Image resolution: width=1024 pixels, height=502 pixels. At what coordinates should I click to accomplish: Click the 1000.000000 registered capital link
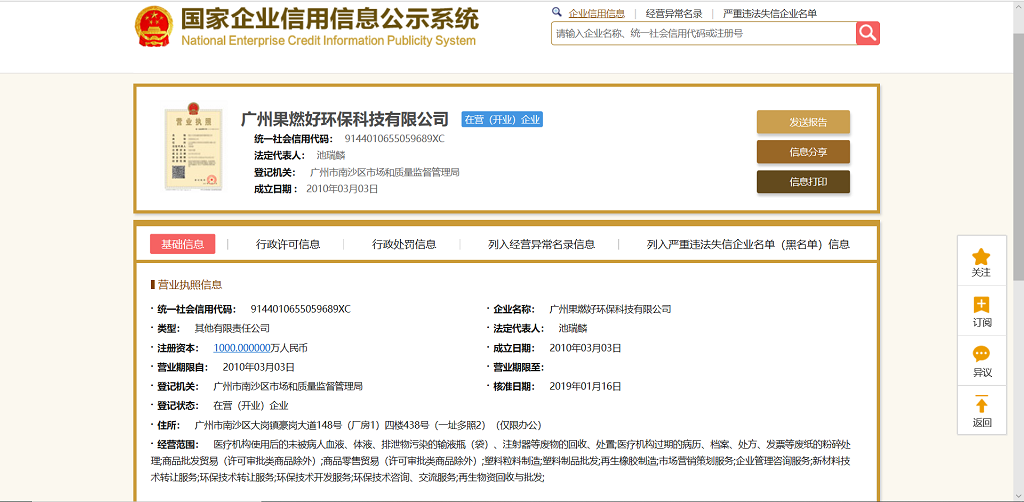click(242, 348)
